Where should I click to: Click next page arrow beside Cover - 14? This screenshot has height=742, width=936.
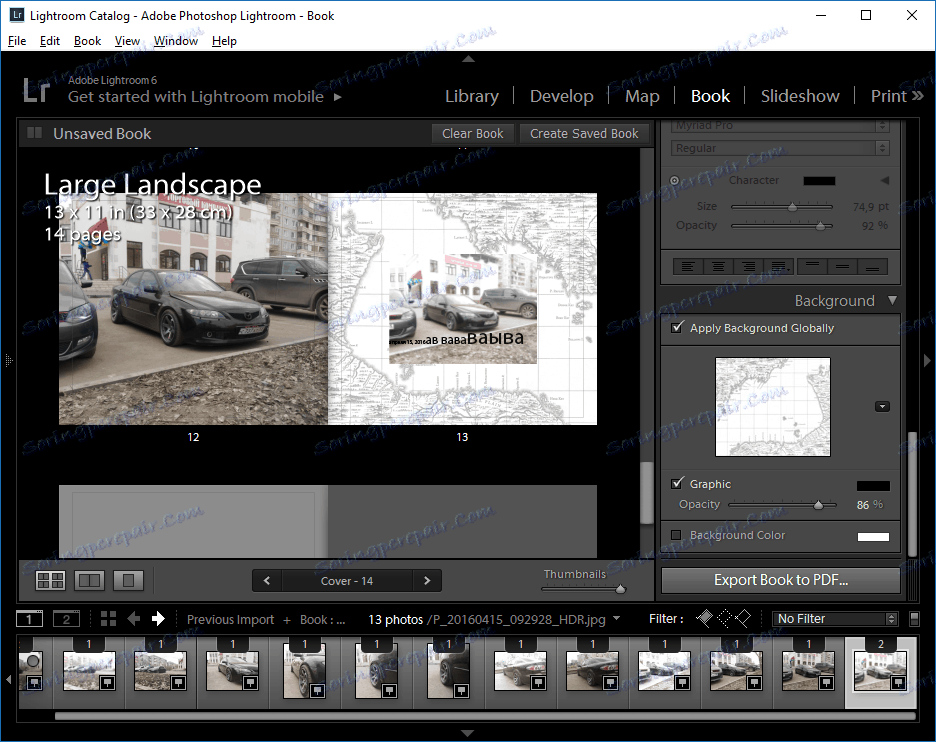pyautogui.click(x=427, y=580)
